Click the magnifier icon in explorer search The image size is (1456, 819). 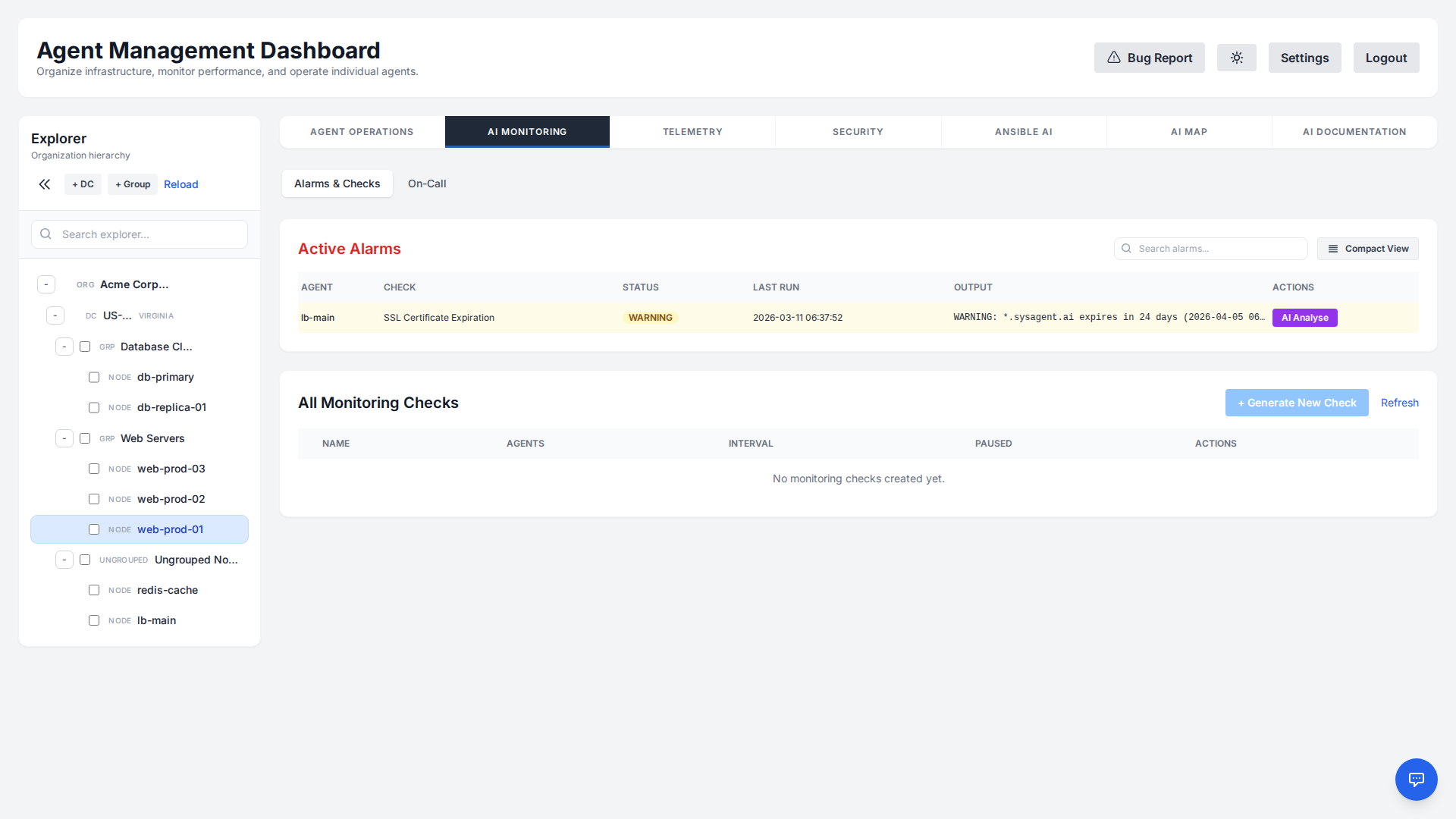pyautogui.click(x=46, y=234)
